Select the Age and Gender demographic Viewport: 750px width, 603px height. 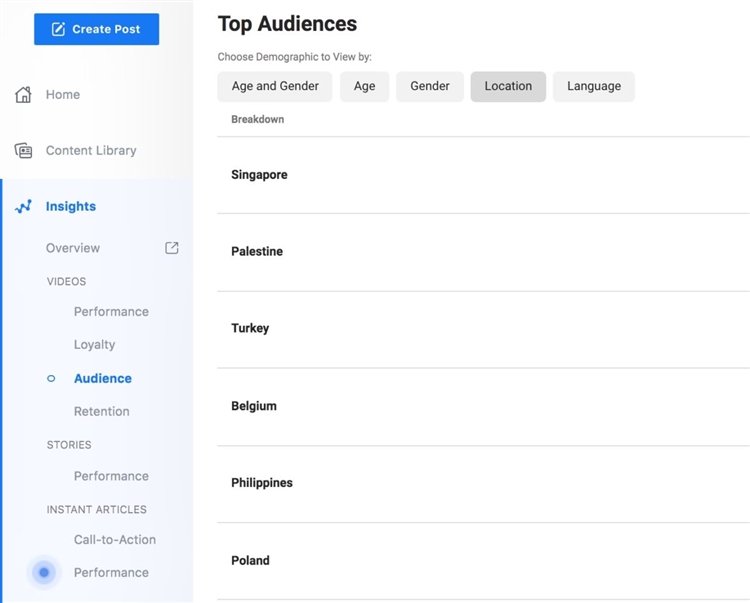click(275, 87)
